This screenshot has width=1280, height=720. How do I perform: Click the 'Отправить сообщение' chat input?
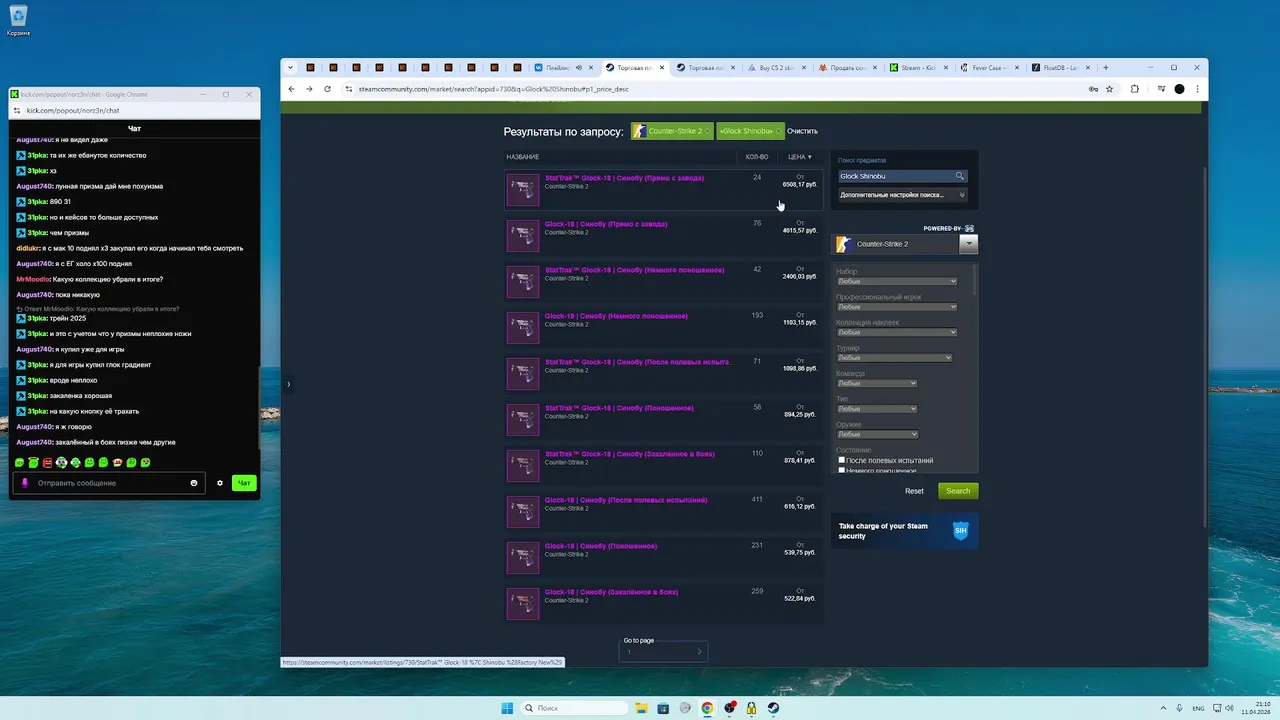[110, 483]
